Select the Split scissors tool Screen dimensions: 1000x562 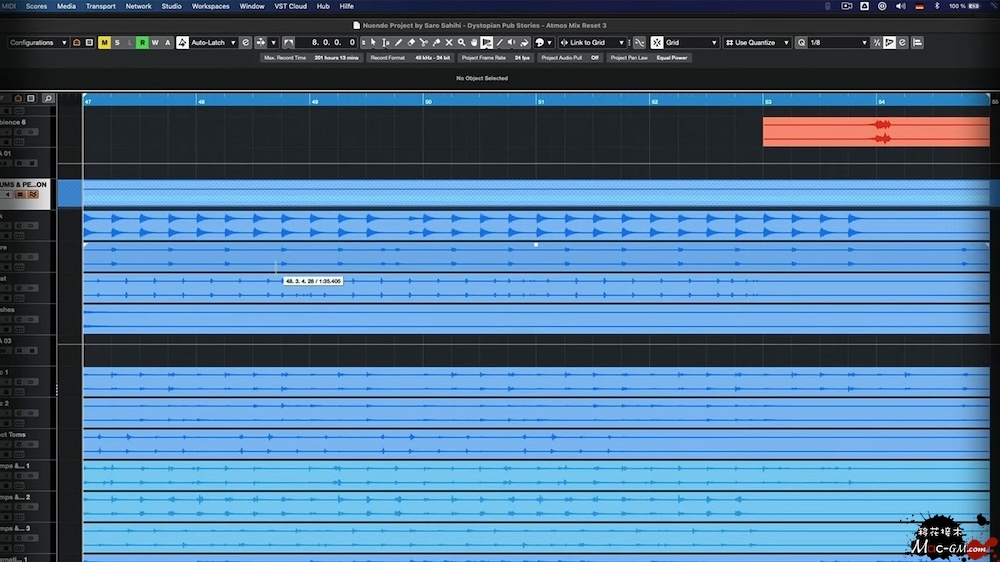424,43
